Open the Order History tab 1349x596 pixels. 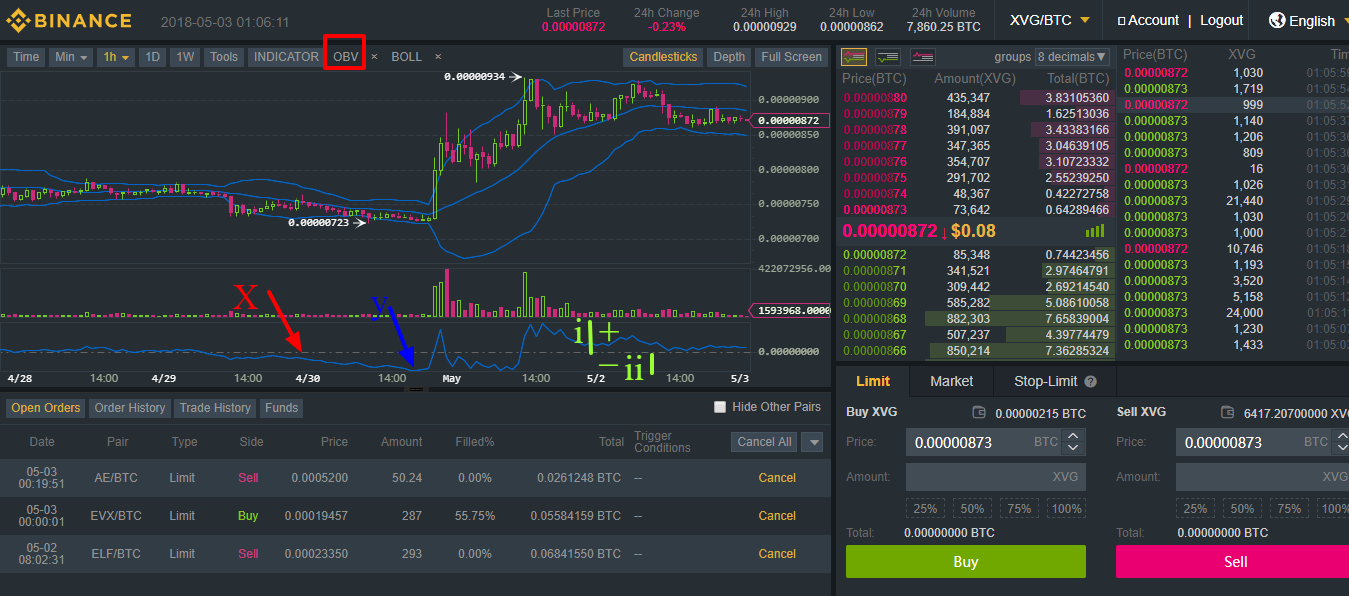coord(130,408)
